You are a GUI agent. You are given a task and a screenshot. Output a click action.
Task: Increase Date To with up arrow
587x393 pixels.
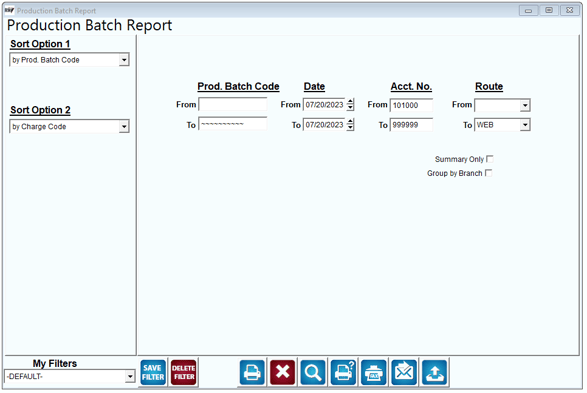click(x=350, y=122)
